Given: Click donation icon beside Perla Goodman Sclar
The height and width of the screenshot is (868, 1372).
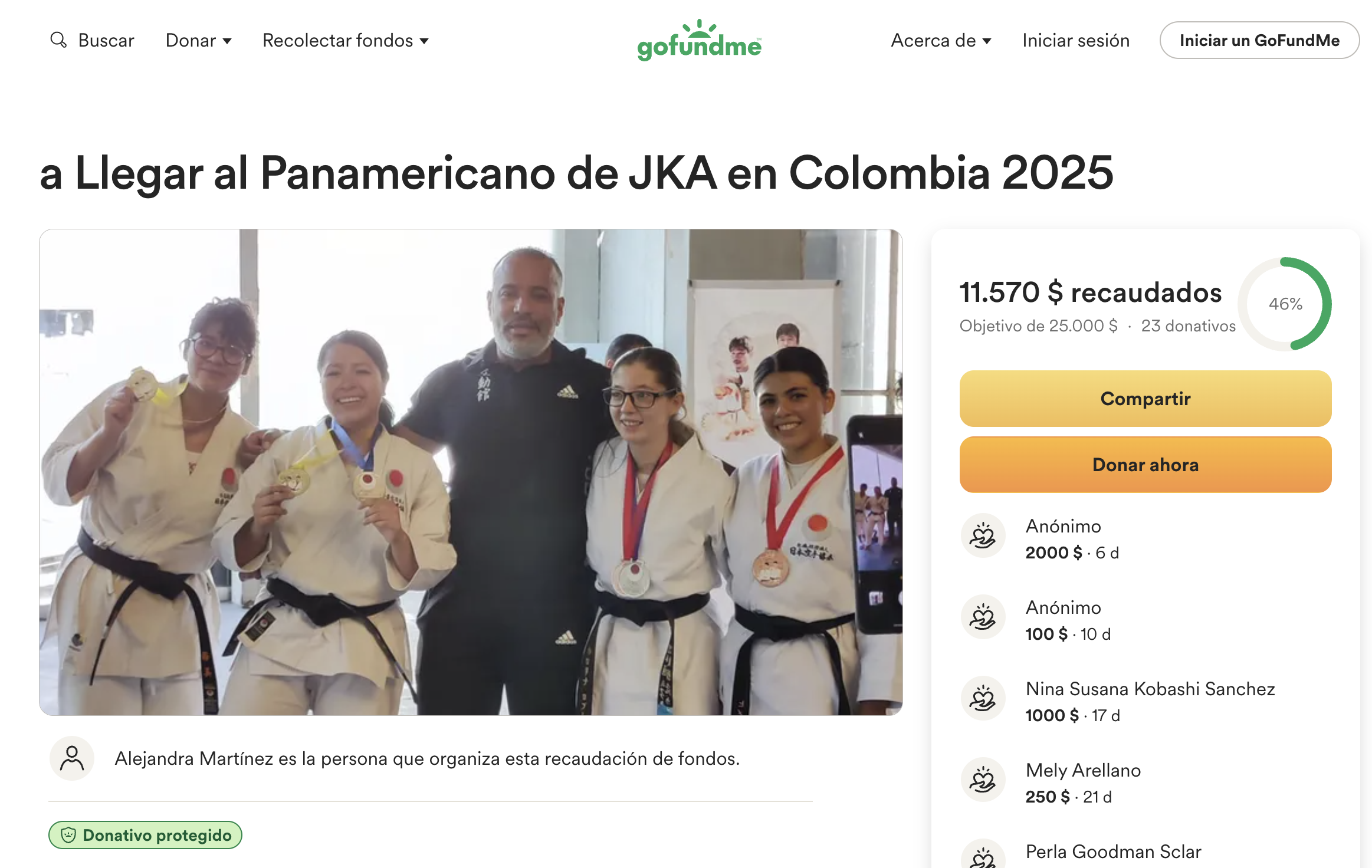Looking at the screenshot, I should click(983, 855).
